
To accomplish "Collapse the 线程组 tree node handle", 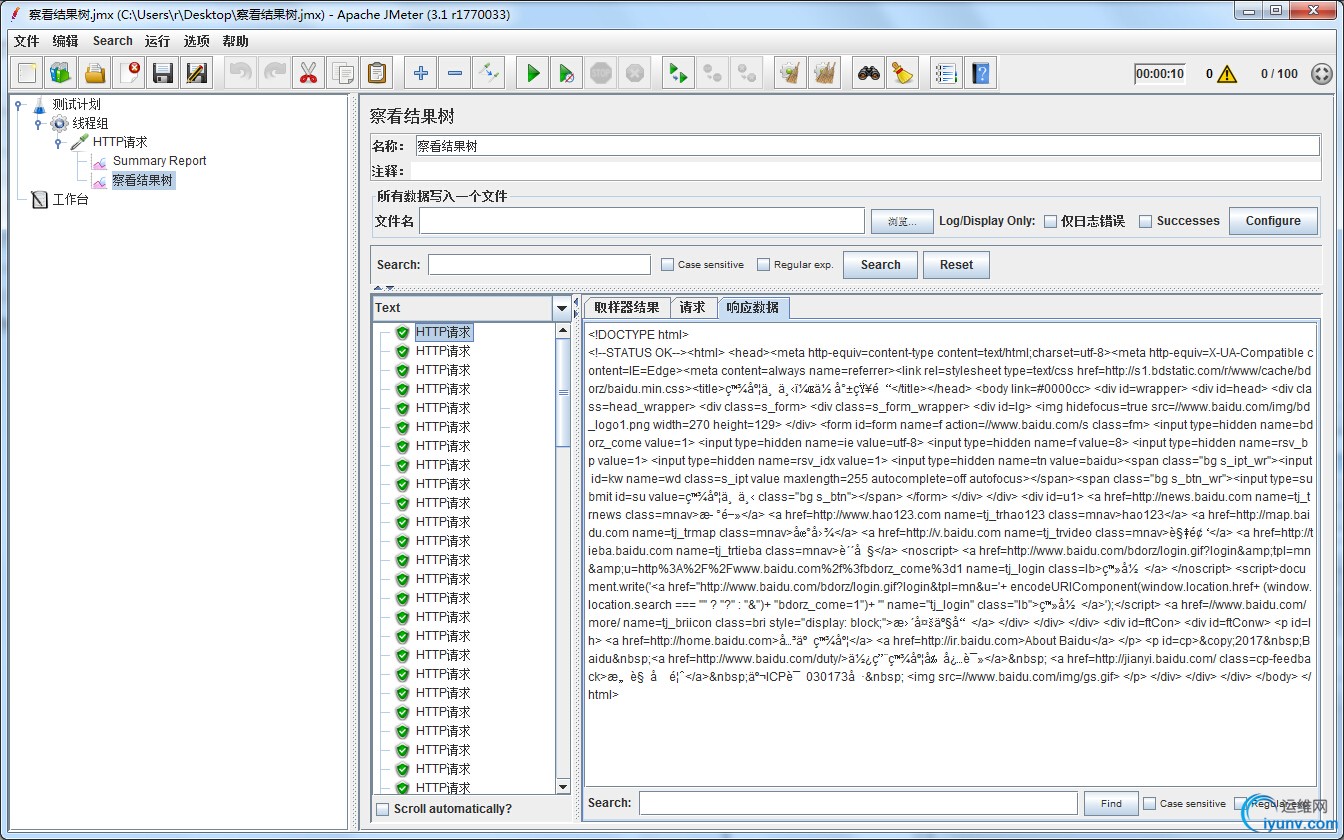I will pos(39,123).
